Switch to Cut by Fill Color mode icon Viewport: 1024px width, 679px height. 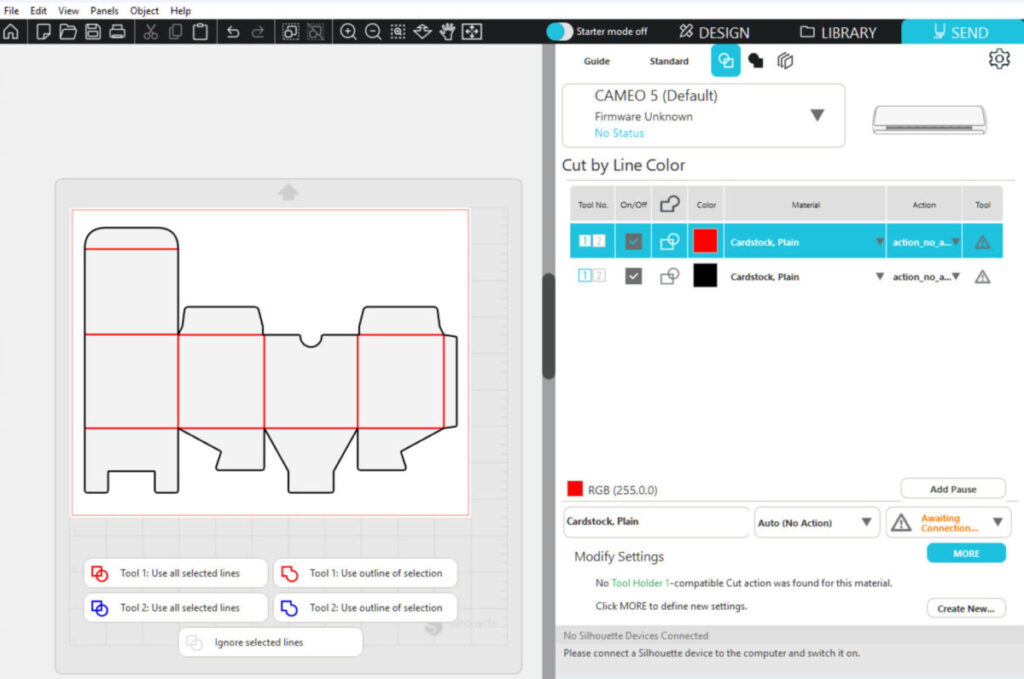(x=756, y=61)
